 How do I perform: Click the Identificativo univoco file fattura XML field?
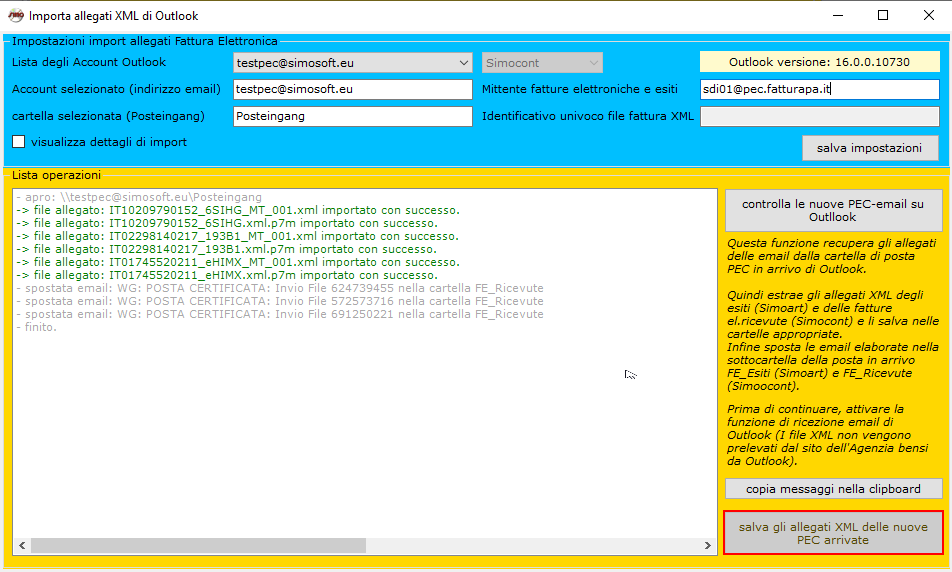819,117
